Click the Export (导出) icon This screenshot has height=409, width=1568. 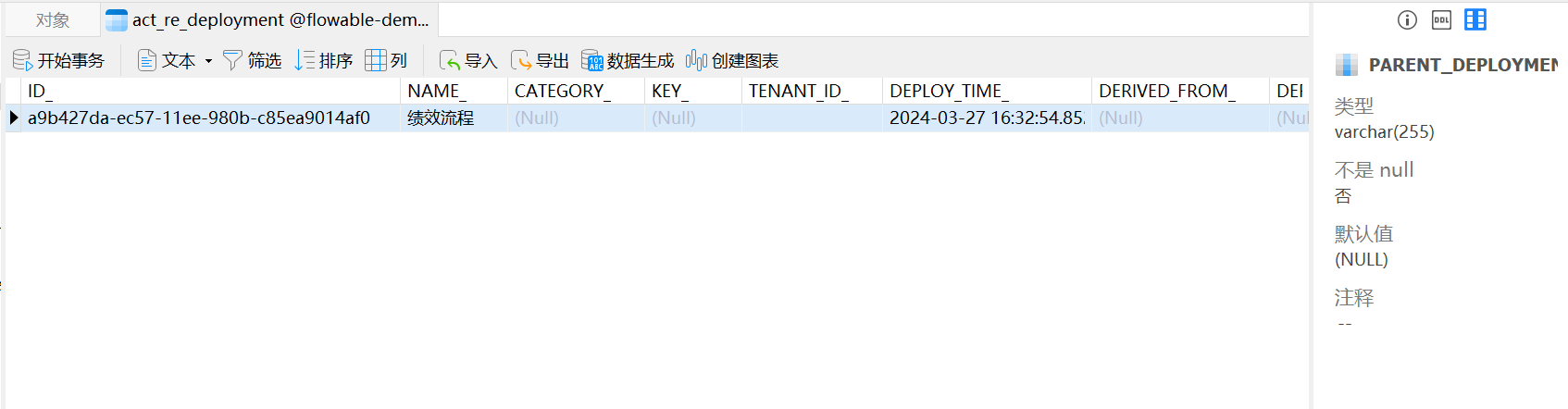tap(521, 61)
